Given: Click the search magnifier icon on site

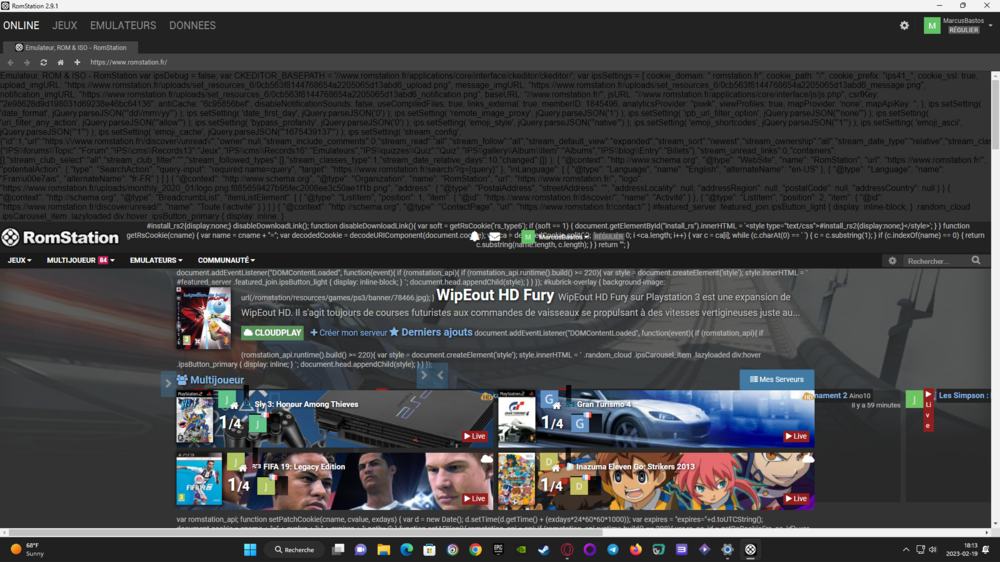Looking at the screenshot, I should click(x=976, y=261).
